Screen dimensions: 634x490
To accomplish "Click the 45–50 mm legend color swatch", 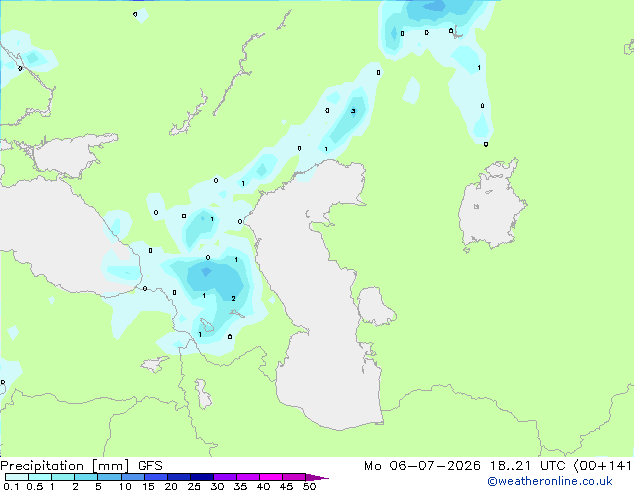I will pyautogui.click(x=294, y=477).
